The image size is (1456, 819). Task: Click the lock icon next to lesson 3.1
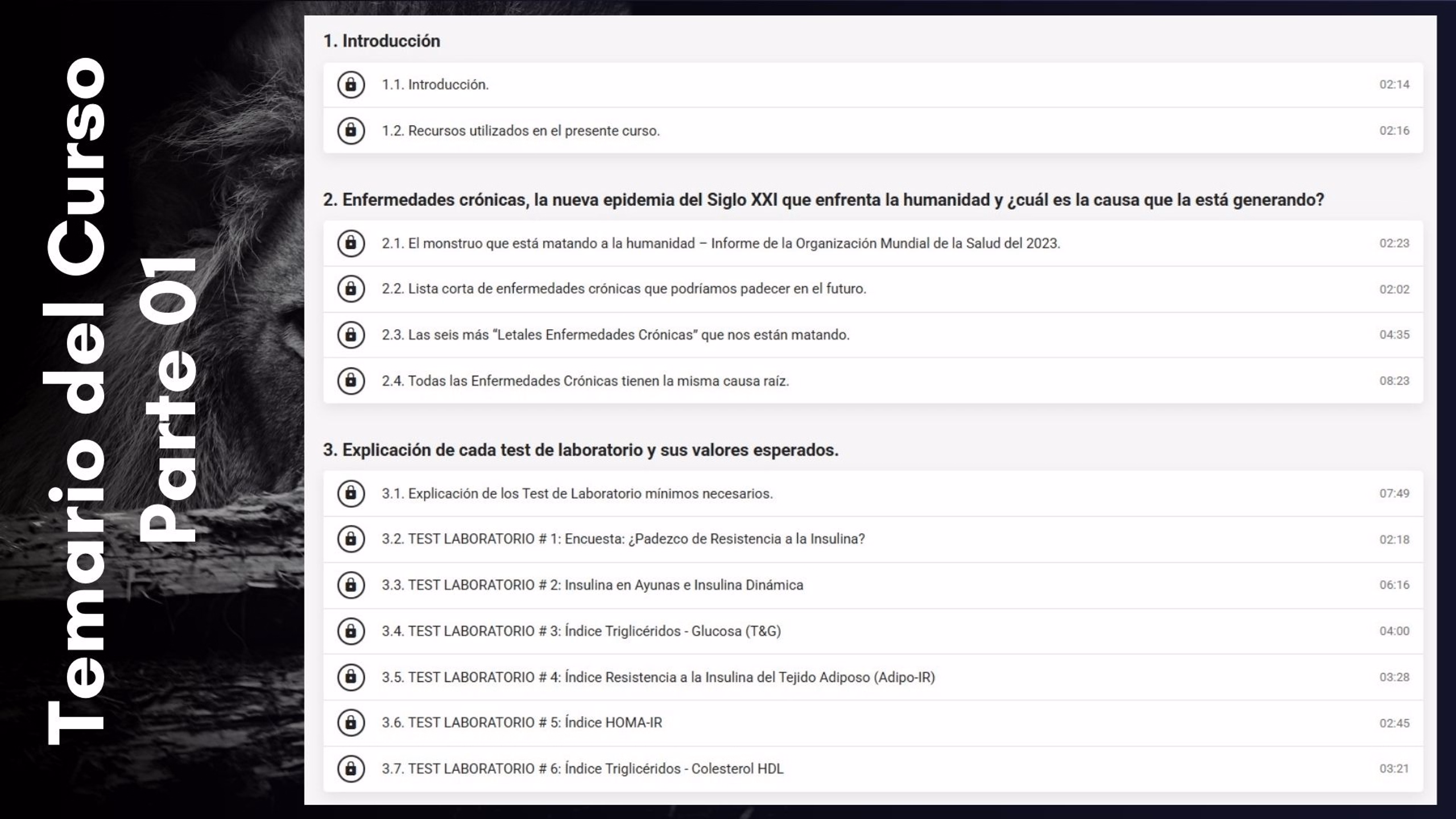[x=351, y=493]
